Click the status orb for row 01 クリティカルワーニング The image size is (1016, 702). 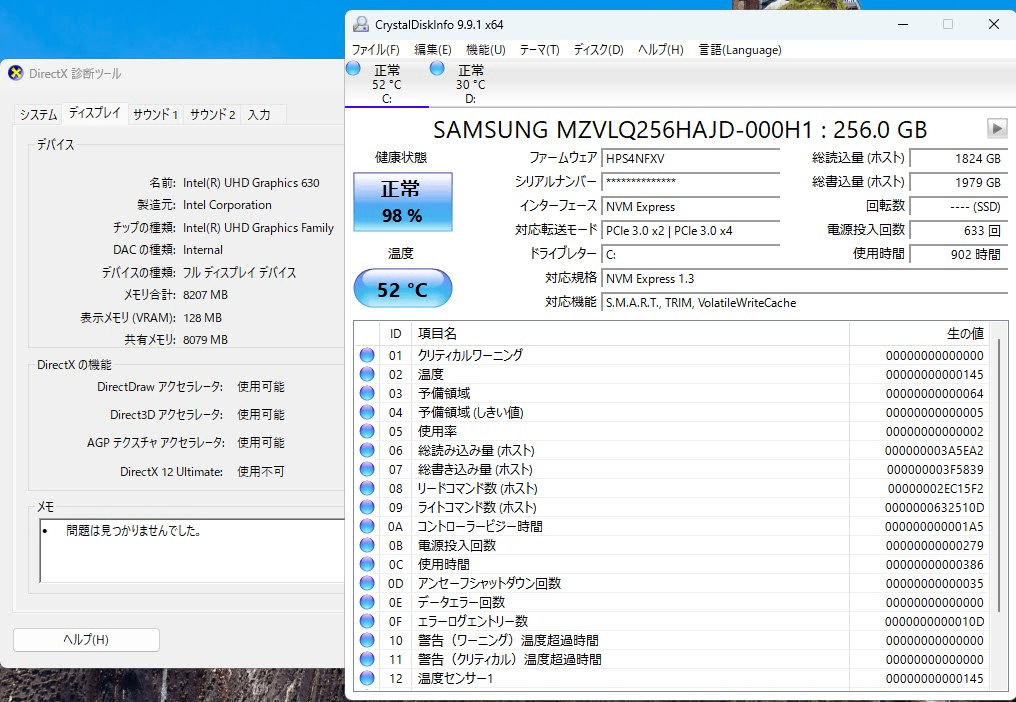coord(367,355)
